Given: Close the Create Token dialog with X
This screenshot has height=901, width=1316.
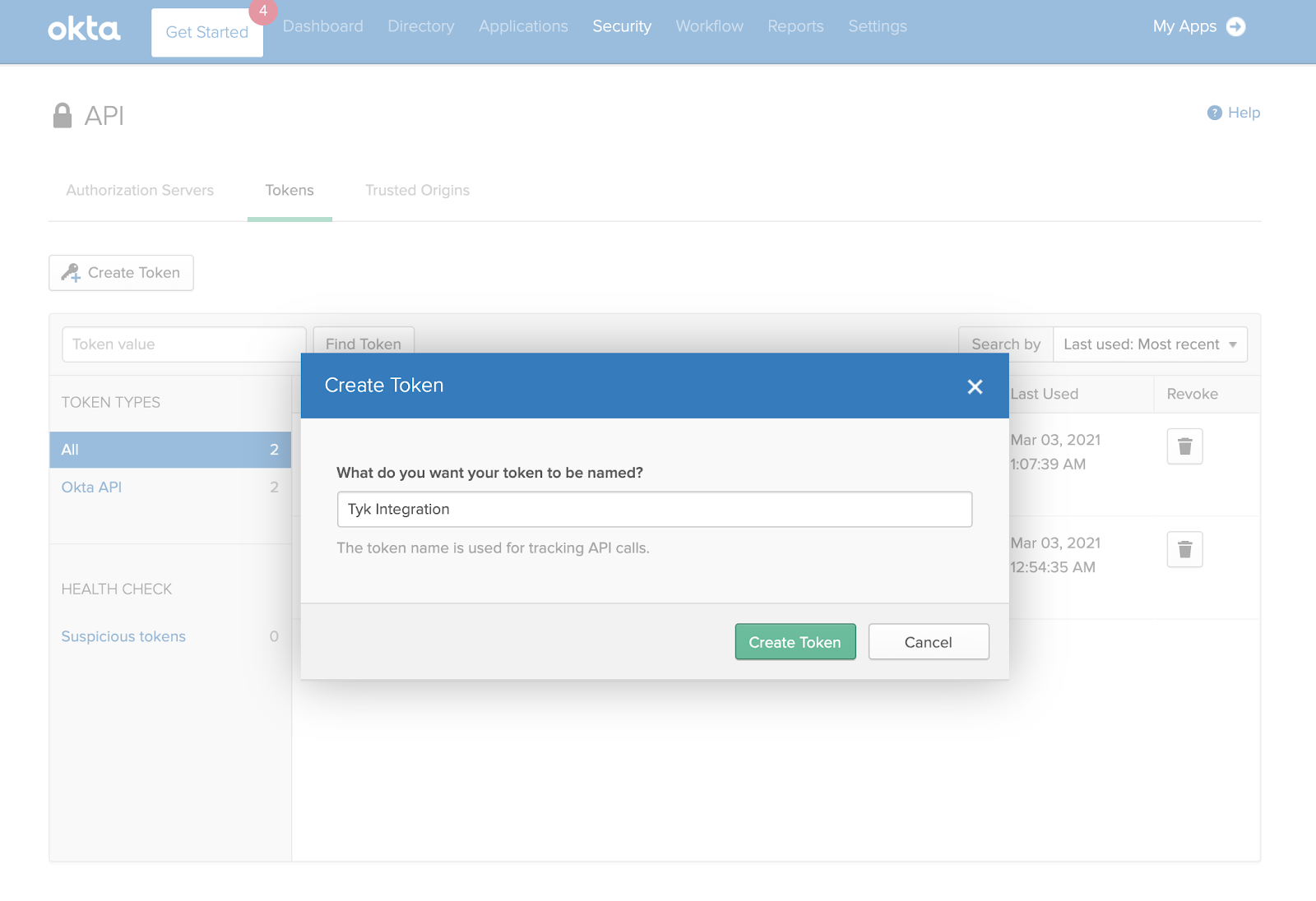Looking at the screenshot, I should tap(975, 386).
